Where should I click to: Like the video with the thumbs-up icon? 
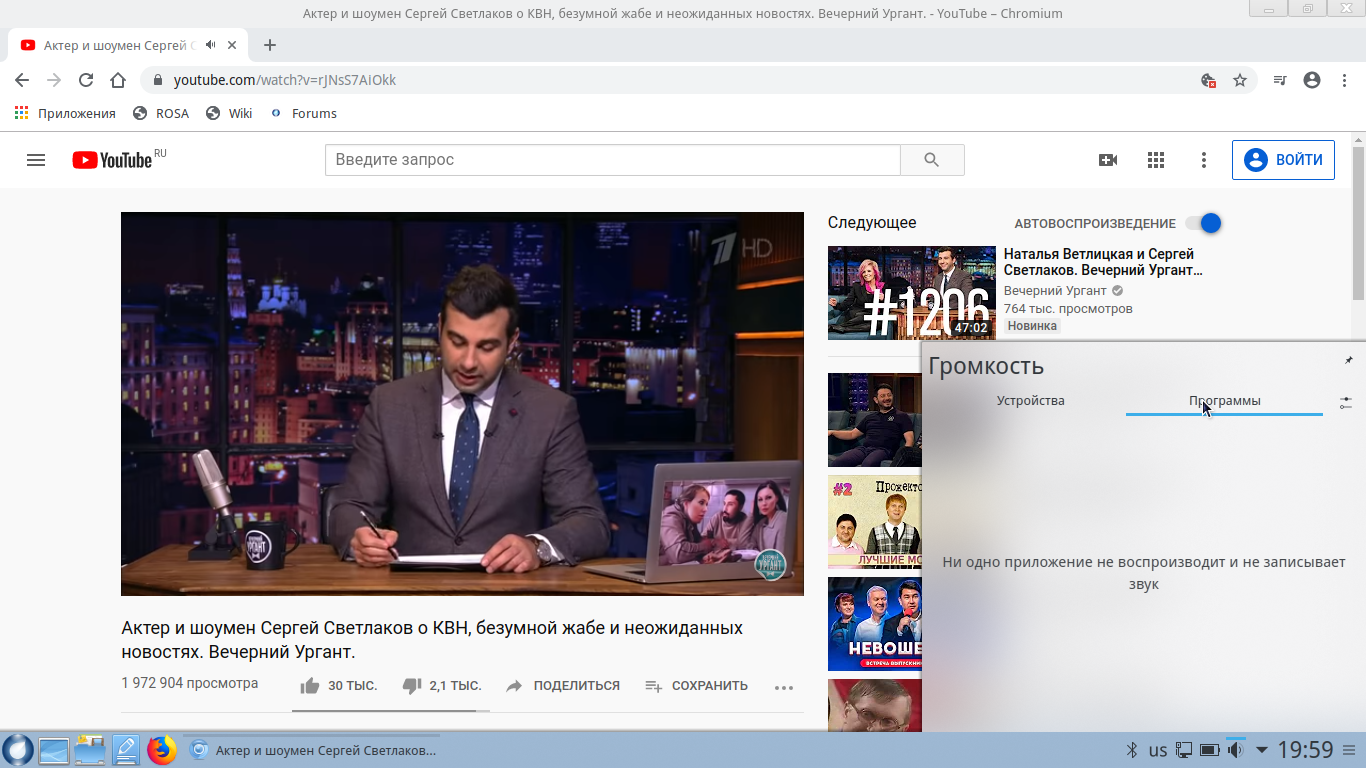(x=310, y=686)
